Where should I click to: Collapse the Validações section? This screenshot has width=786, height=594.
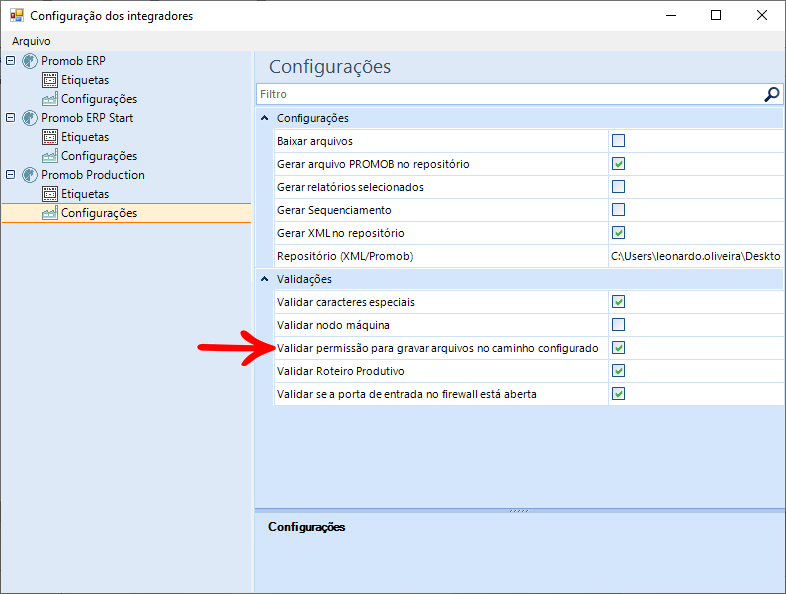coord(264,279)
